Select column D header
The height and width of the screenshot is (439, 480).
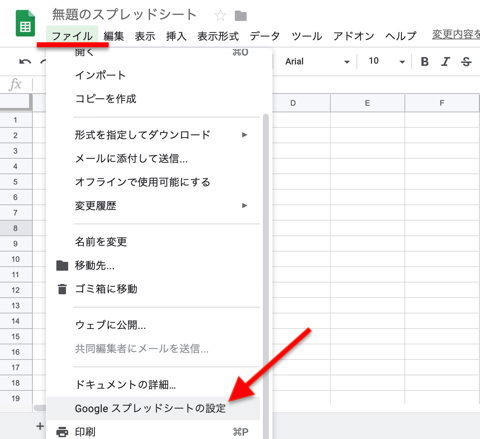(293, 103)
